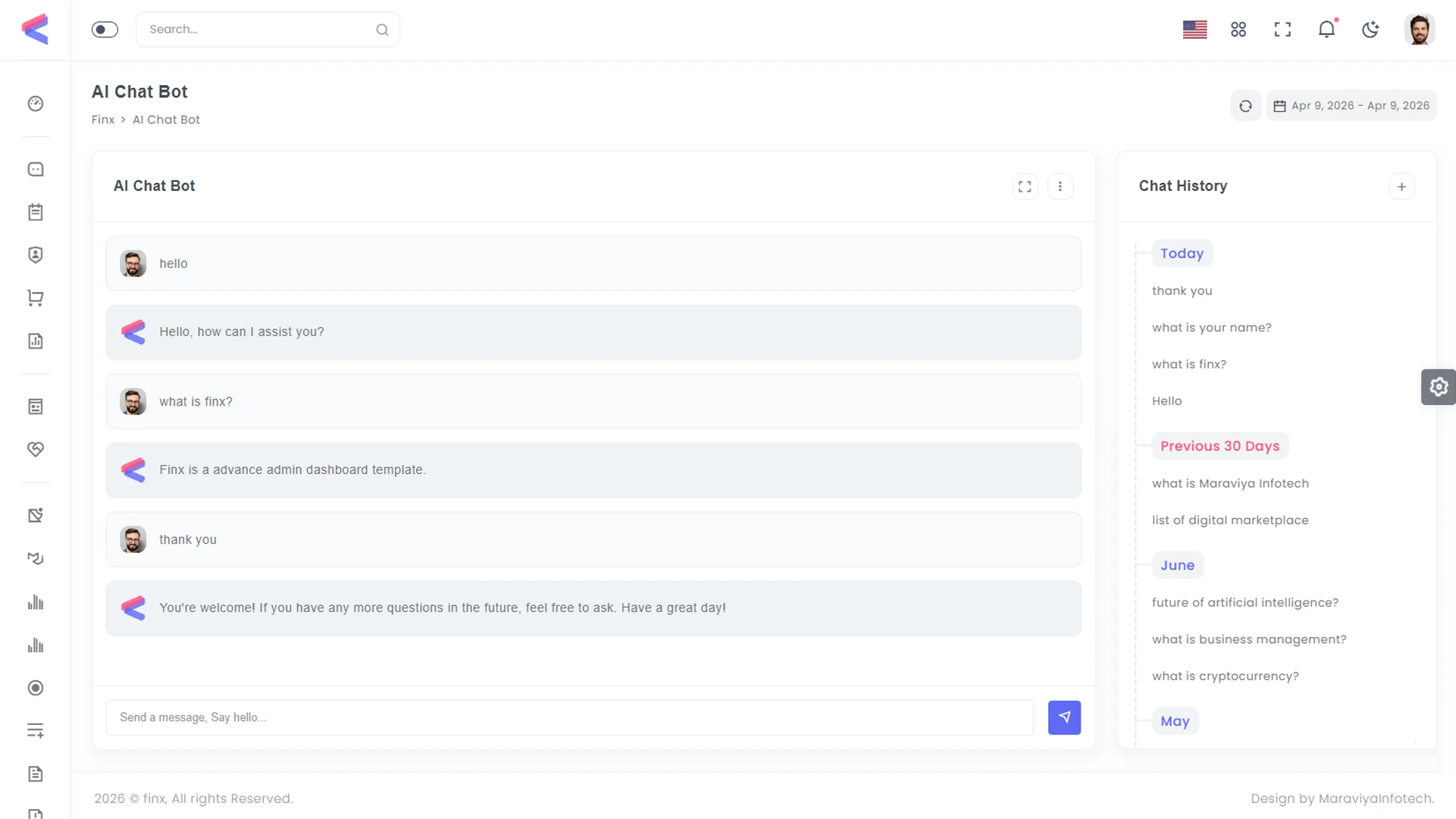The image size is (1456, 819).
Task: Start a new chat with the plus button
Action: click(x=1401, y=187)
